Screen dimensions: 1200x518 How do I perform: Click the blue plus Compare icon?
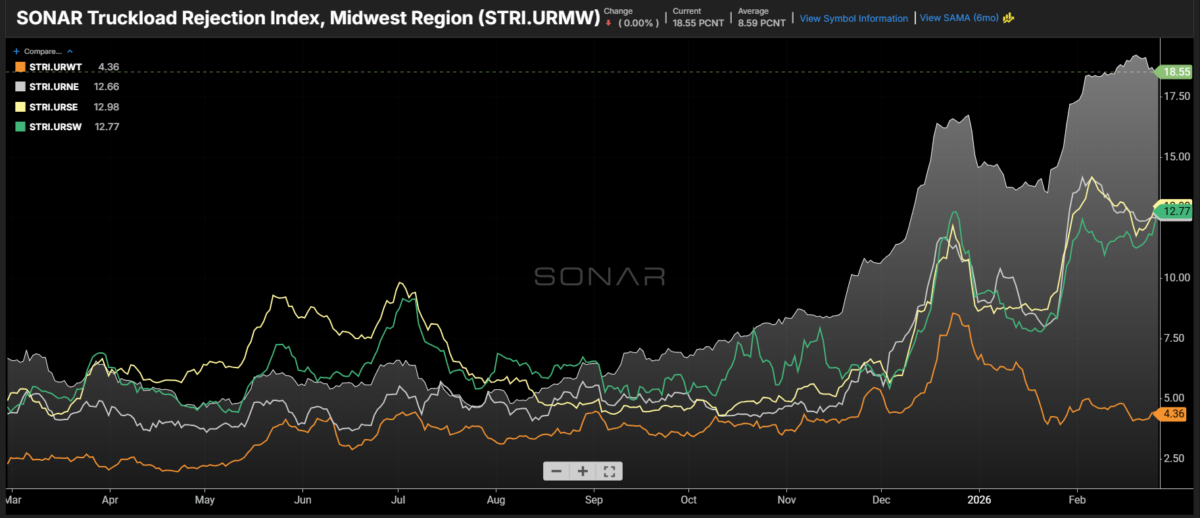pos(14,50)
